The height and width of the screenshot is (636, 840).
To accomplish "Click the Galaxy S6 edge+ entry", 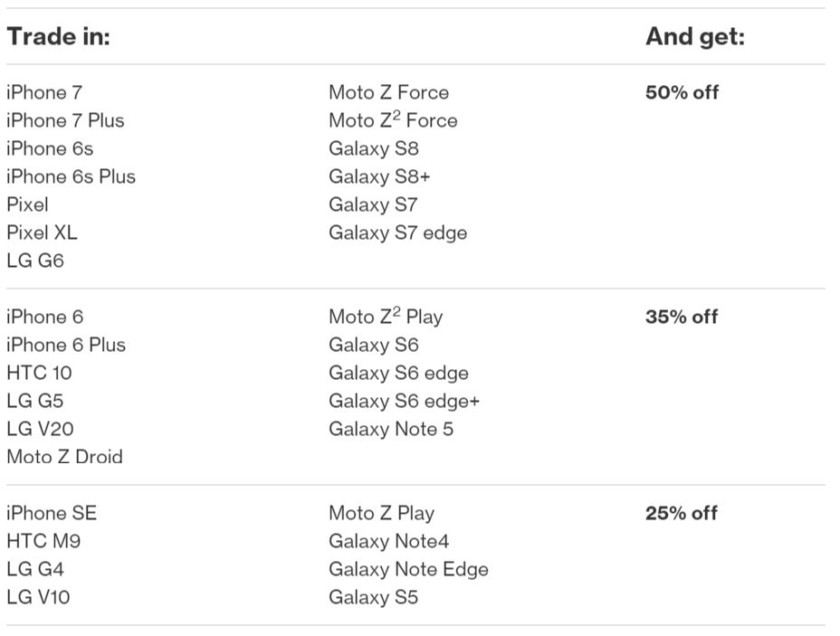I will [404, 401].
